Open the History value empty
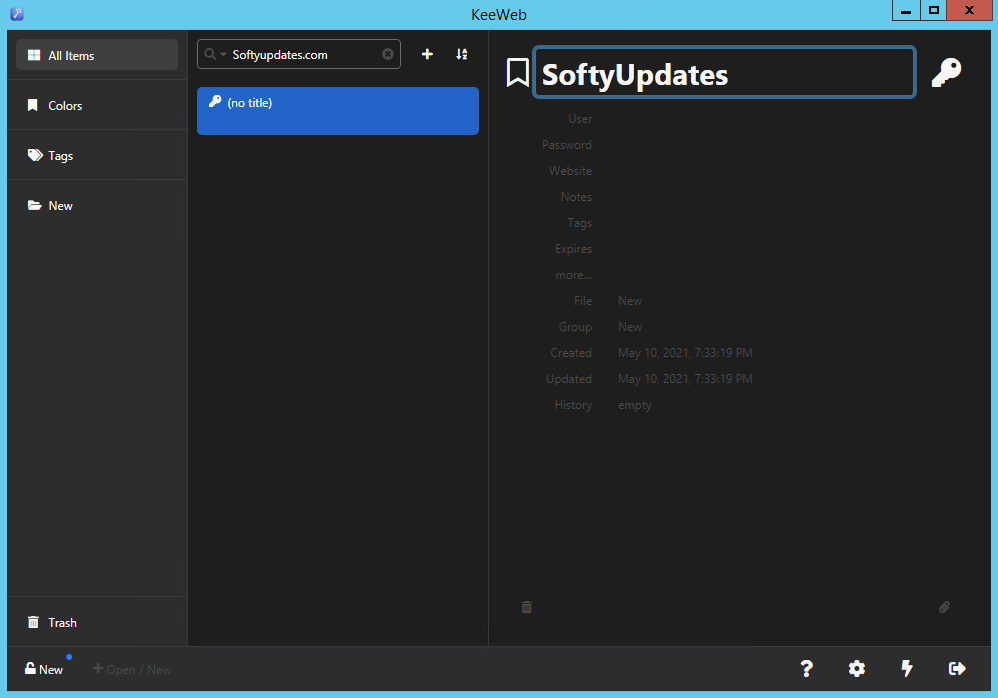998x698 pixels. pyautogui.click(x=635, y=405)
